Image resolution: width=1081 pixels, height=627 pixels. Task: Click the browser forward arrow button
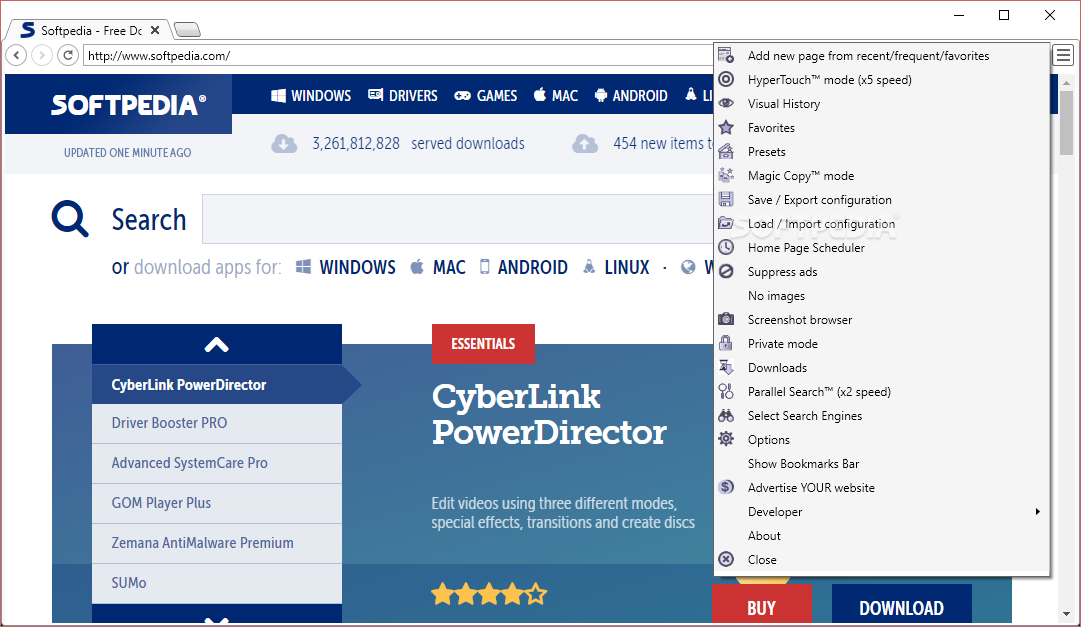pos(42,55)
